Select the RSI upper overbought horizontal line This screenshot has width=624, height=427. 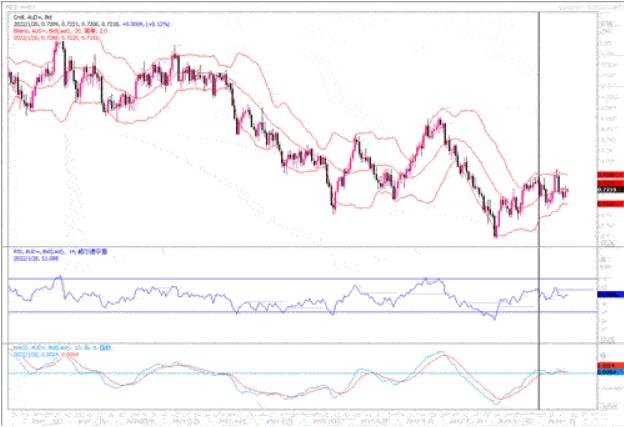tap(300, 278)
